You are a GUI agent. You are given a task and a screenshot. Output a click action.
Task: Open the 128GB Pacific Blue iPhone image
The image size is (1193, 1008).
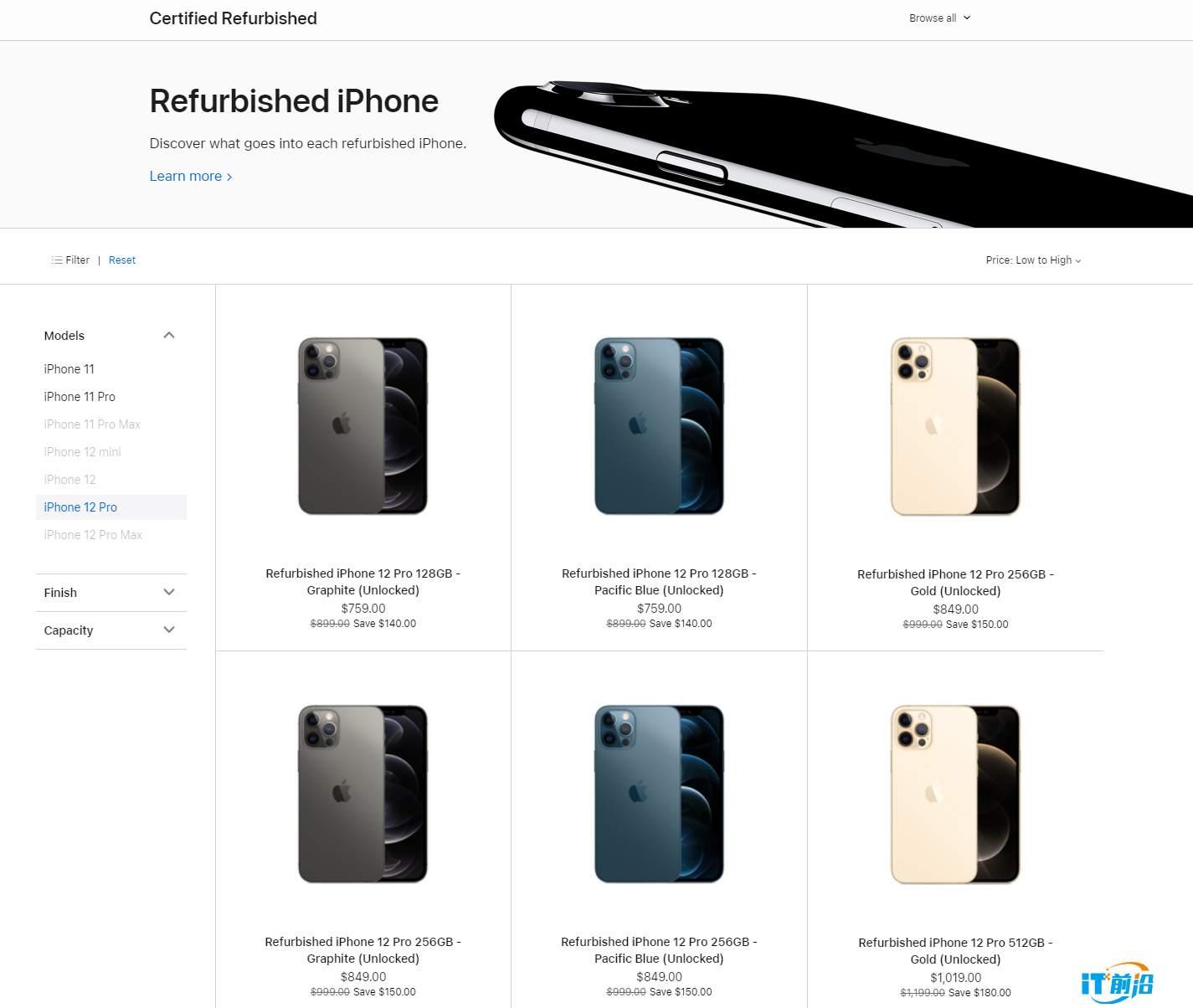point(659,426)
